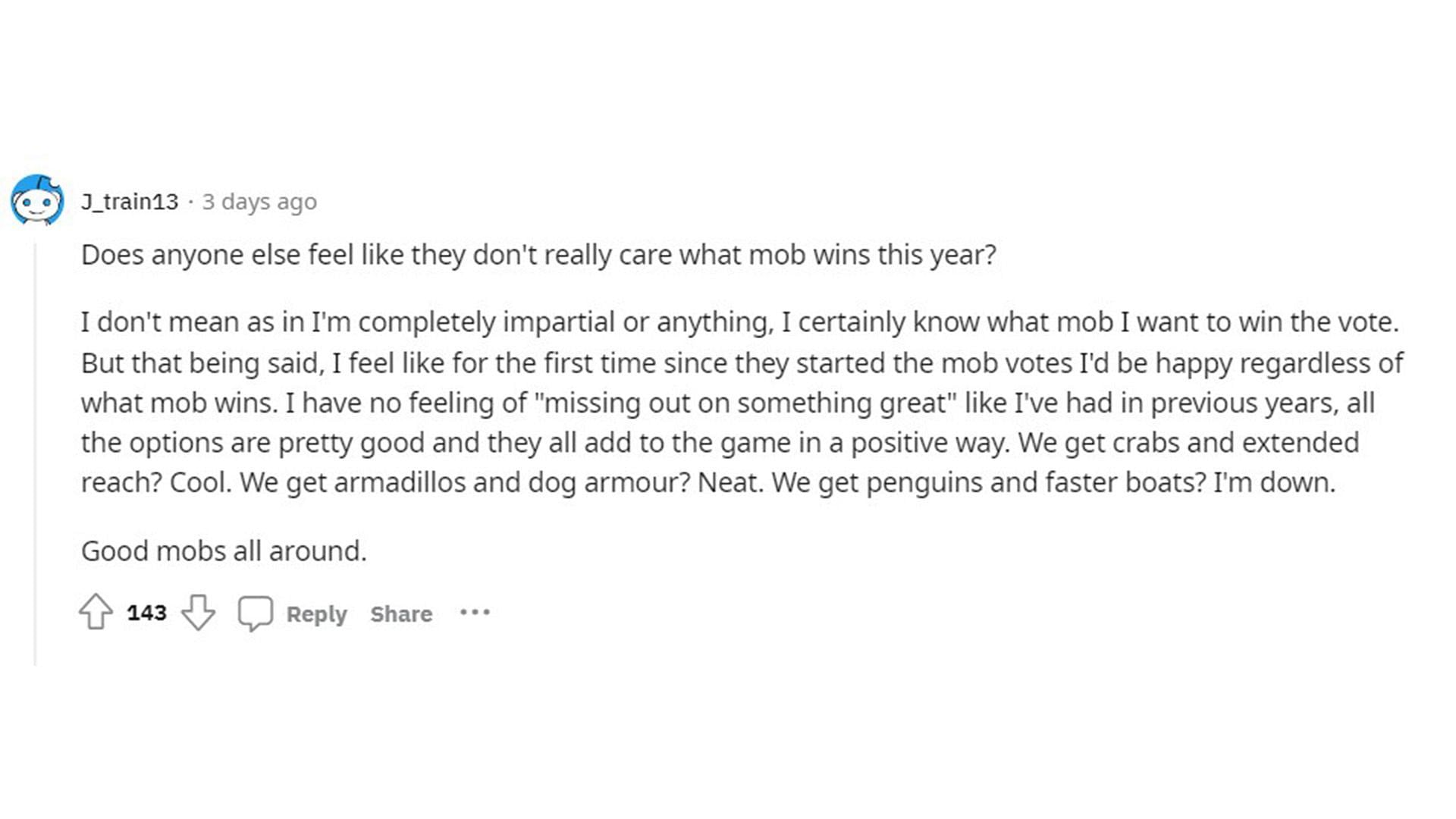Click the line starting 'what mob wins. I have'
Image resolution: width=1456 pixels, height=819 pixels.
coord(727,403)
